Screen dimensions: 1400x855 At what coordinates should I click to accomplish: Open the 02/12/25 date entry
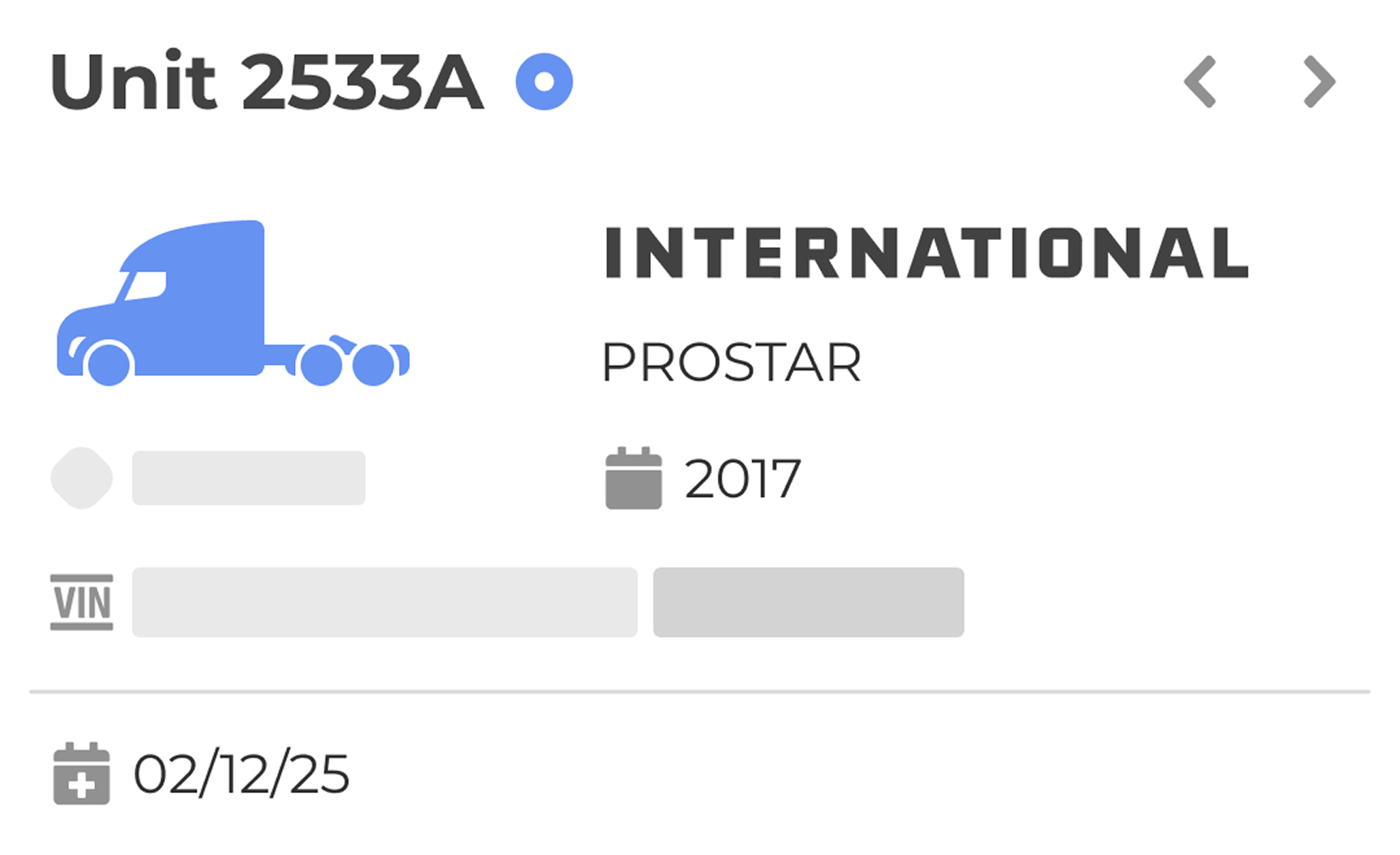click(241, 774)
